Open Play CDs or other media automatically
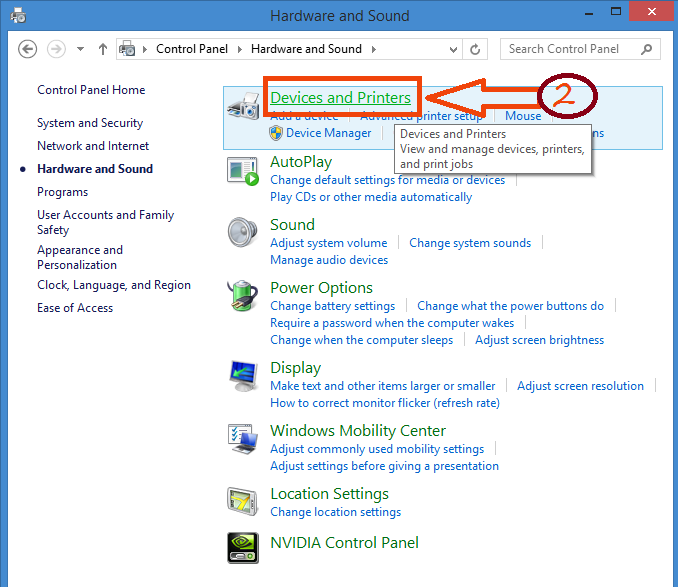The height and width of the screenshot is (587, 678). tap(371, 197)
